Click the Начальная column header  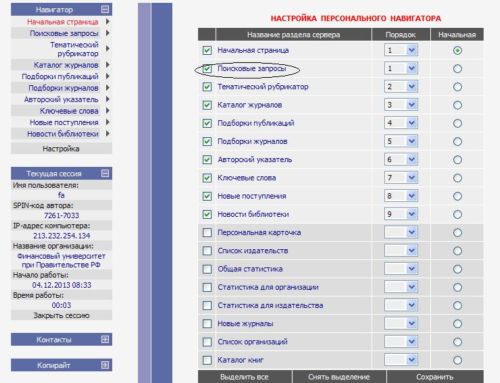point(457,35)
